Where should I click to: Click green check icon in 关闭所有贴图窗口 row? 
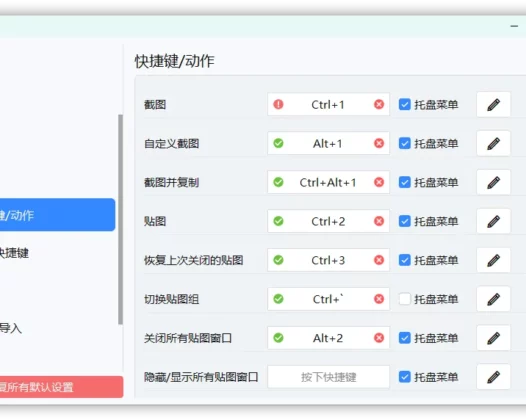[278, 338]
